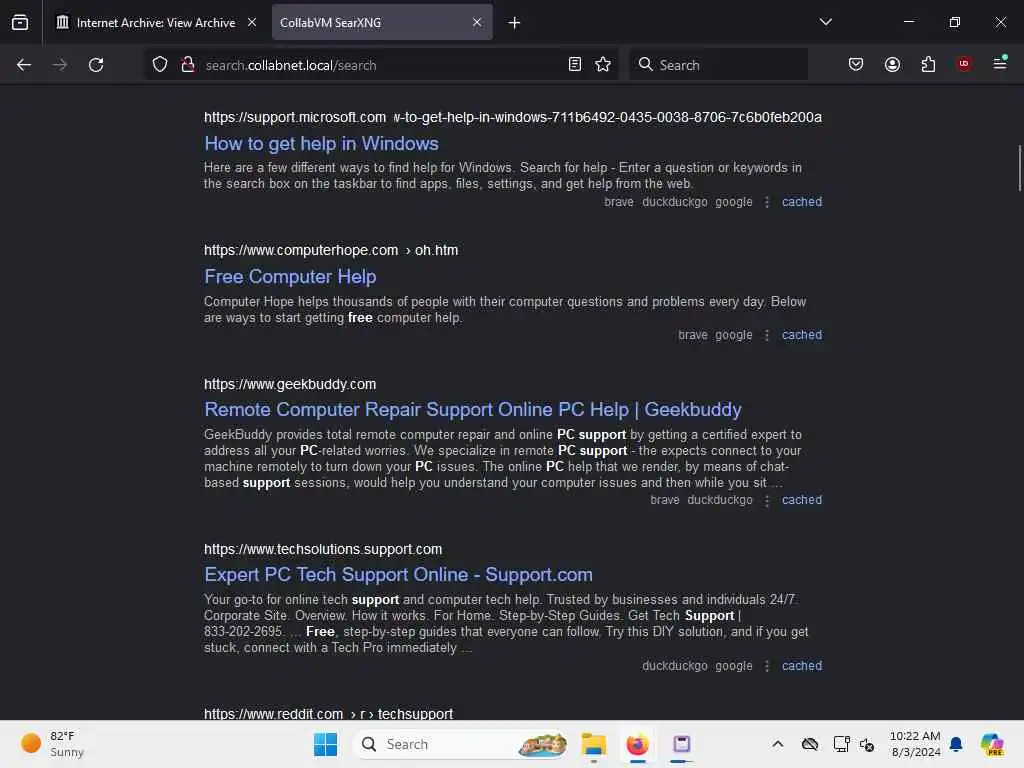This screenshot has width=1024, height=768.
Task: Expand engines menu for Support.com result
Action: pyautogui.click(x=767, y=667)
